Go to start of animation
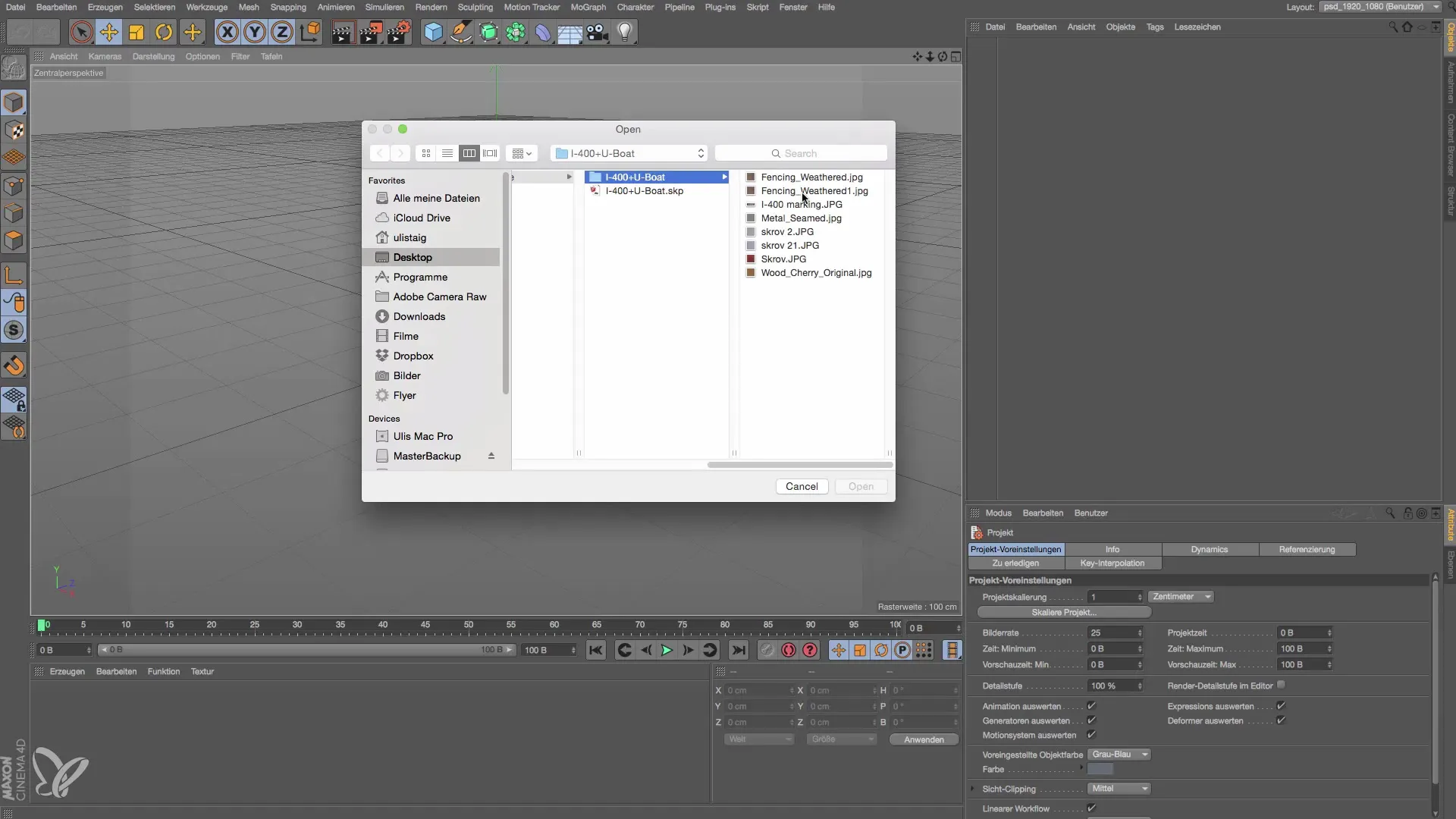Image resolution: width=1456 pixels, height=819 pixels. tap(596, 650)
